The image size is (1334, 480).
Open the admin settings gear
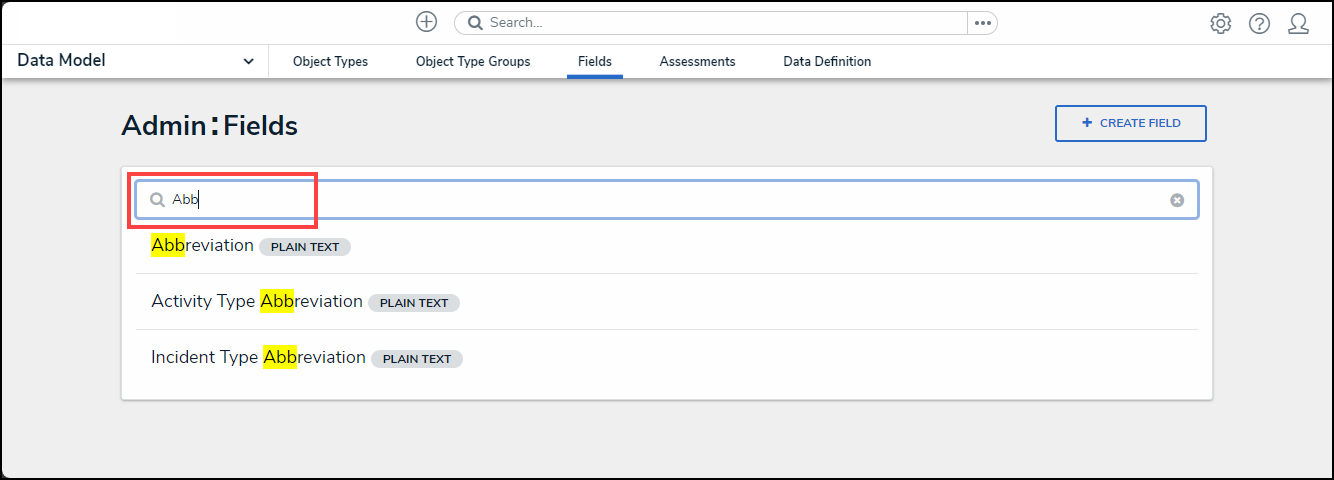tap(1220, 23)
